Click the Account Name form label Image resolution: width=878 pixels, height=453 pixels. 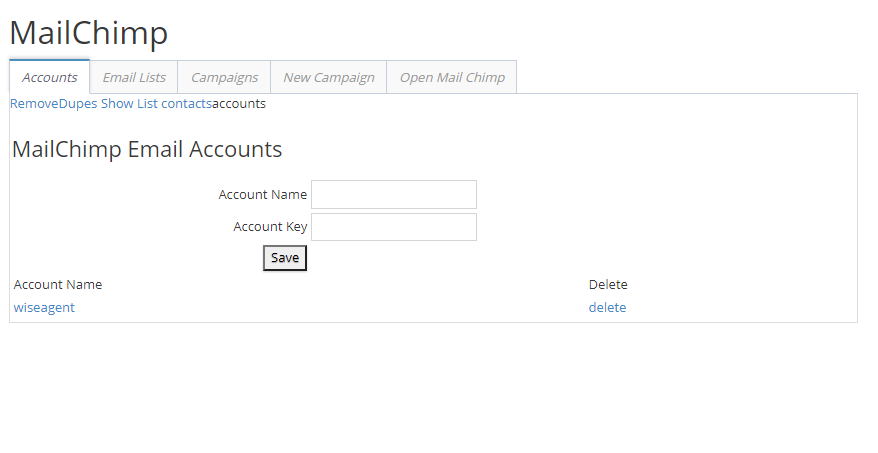263,194
